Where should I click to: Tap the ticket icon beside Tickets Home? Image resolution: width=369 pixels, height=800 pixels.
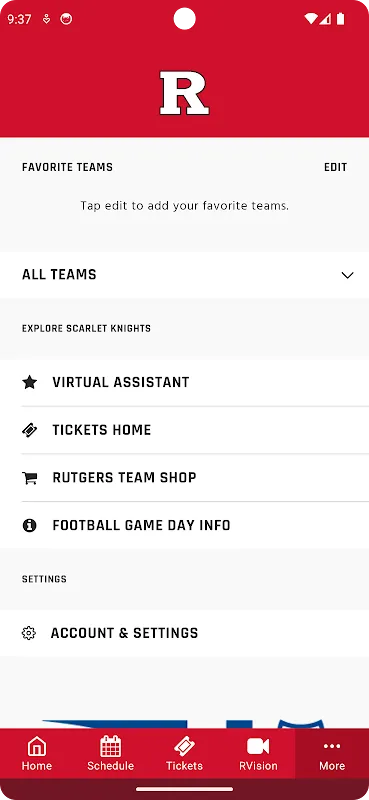[x=30, y=430]
